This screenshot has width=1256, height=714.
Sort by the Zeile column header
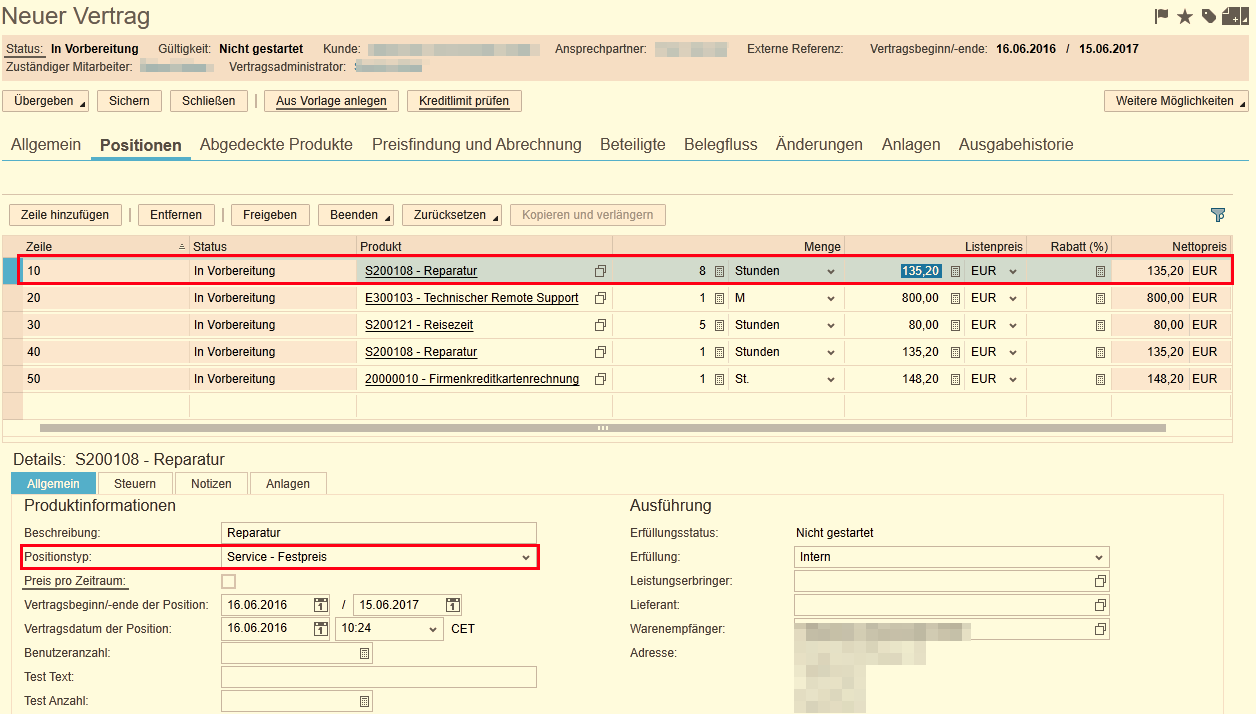tap(105, 246)
